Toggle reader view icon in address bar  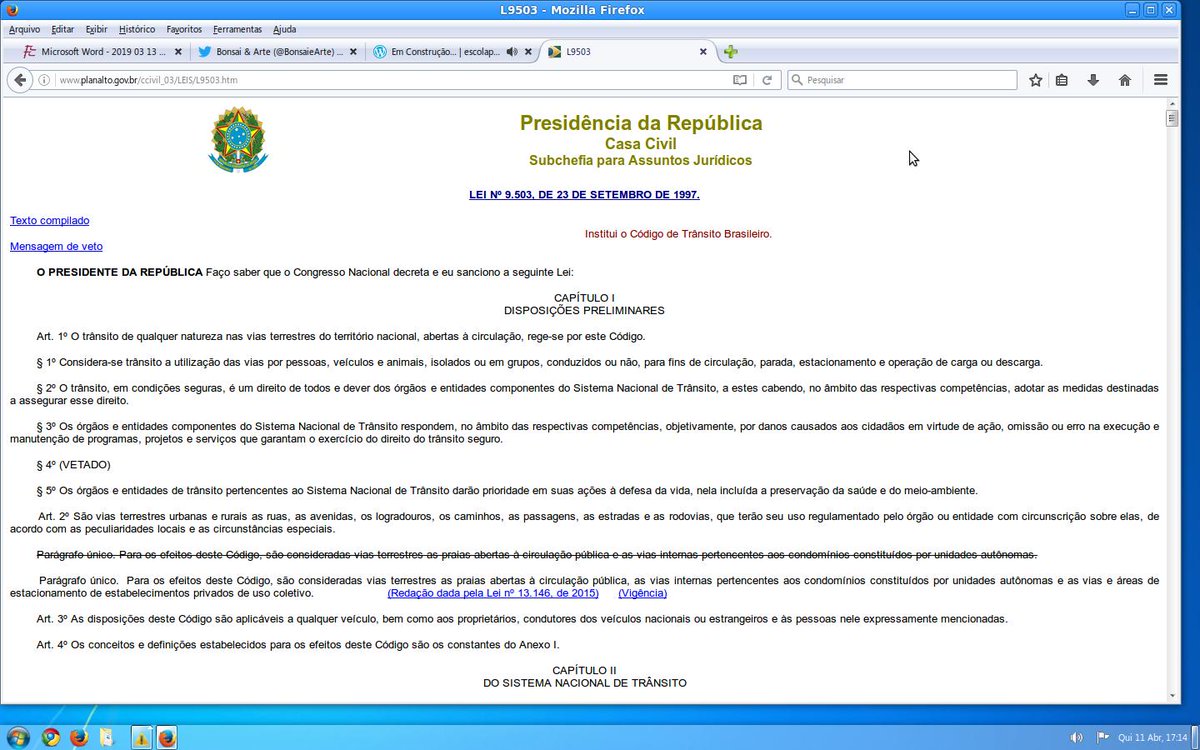click(x=740, y=80)
